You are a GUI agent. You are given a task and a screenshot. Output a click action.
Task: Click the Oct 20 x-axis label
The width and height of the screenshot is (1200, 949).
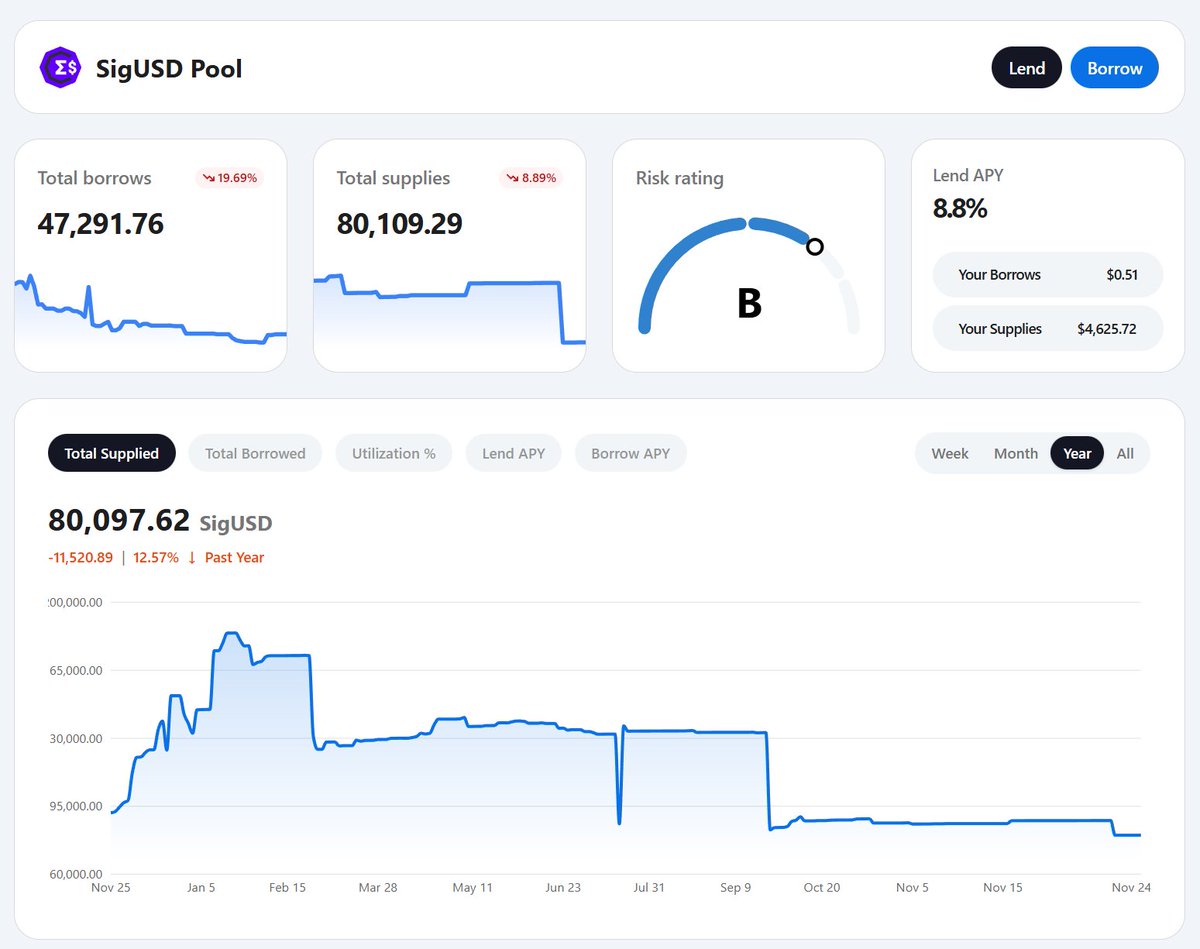pyautogui.click(x=822, y=887)
